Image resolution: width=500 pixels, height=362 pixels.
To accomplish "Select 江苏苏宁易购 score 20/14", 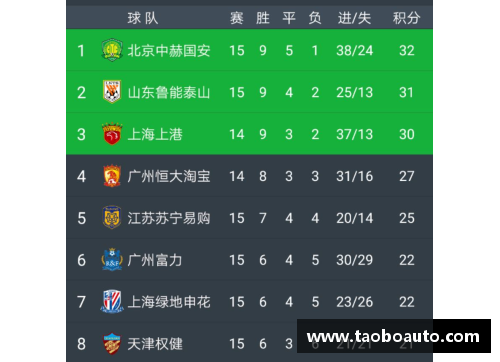I will [354, 218].
